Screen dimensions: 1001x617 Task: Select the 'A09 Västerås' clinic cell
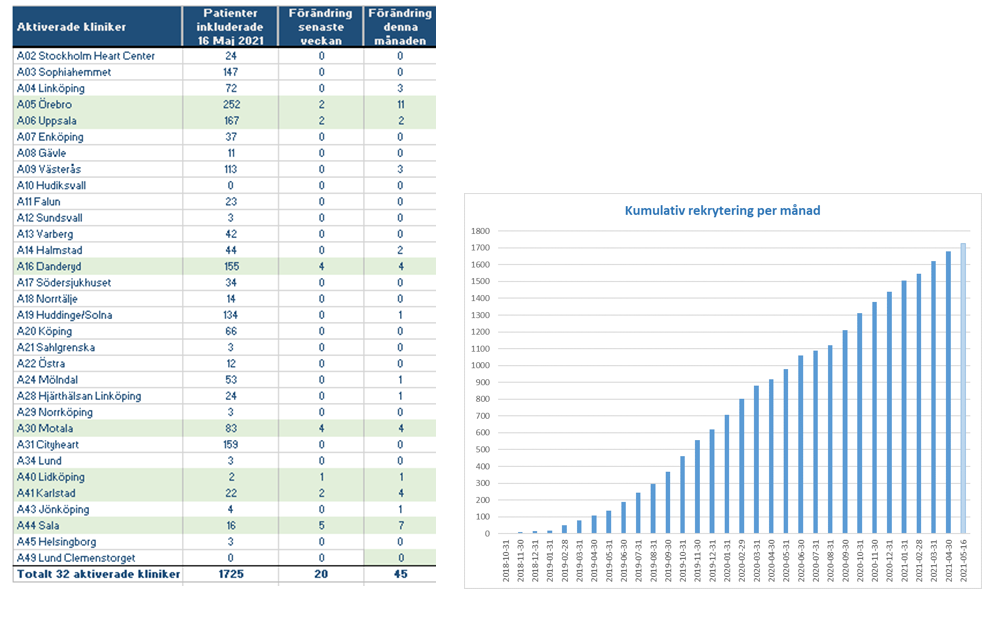pos(98,169)
